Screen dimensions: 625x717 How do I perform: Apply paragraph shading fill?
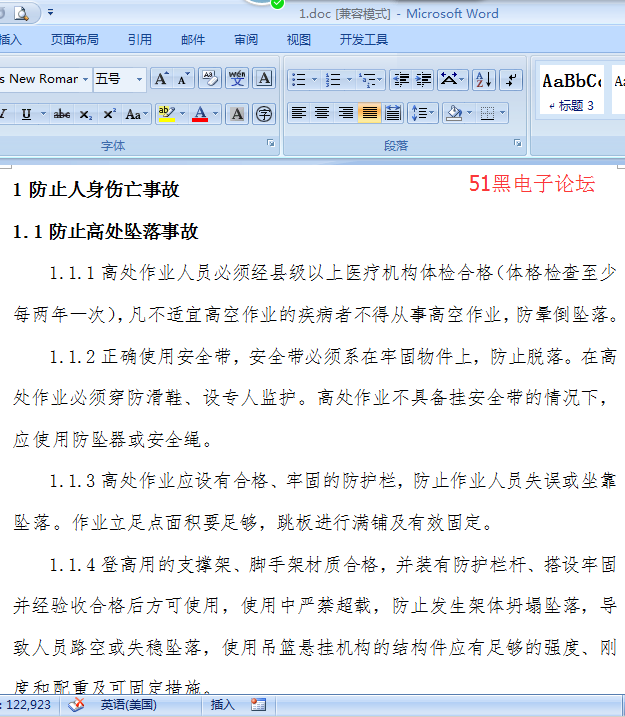point(454,113)
